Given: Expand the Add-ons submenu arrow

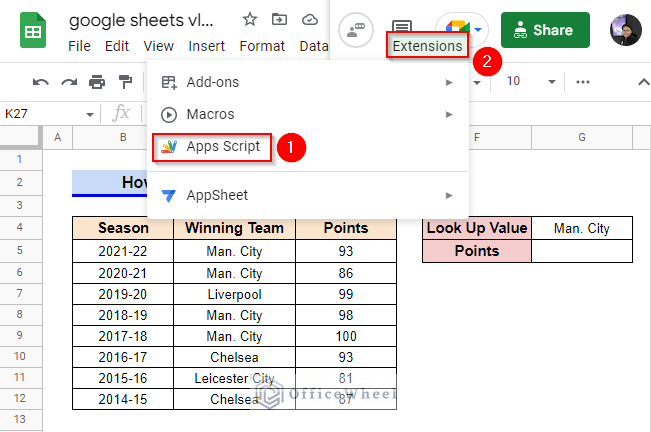Looking at the screenshot, I should (449, 82).
